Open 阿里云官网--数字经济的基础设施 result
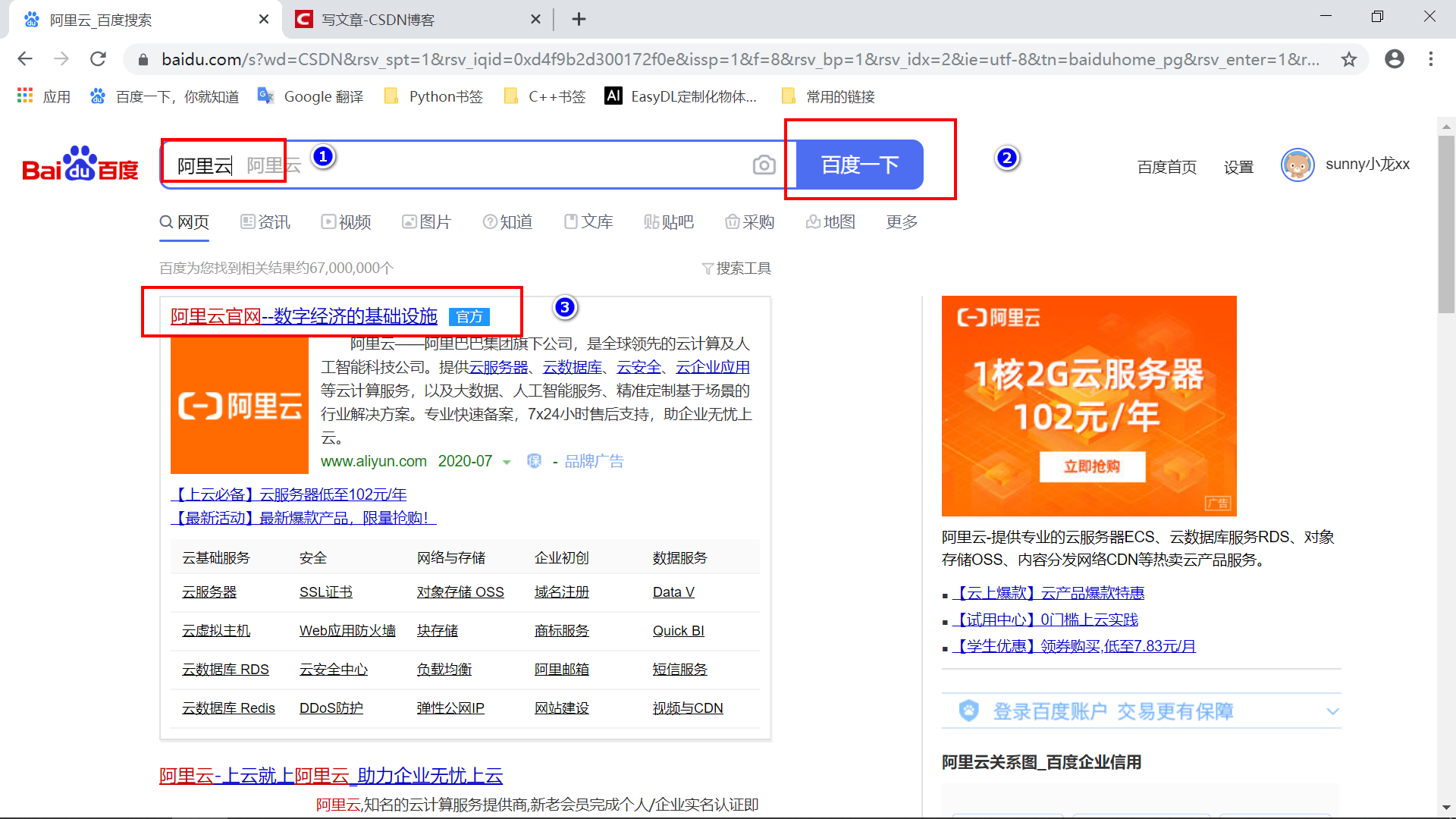This screenshot has height=819, width=1456. pyautogui.click(x=304, y=316)
